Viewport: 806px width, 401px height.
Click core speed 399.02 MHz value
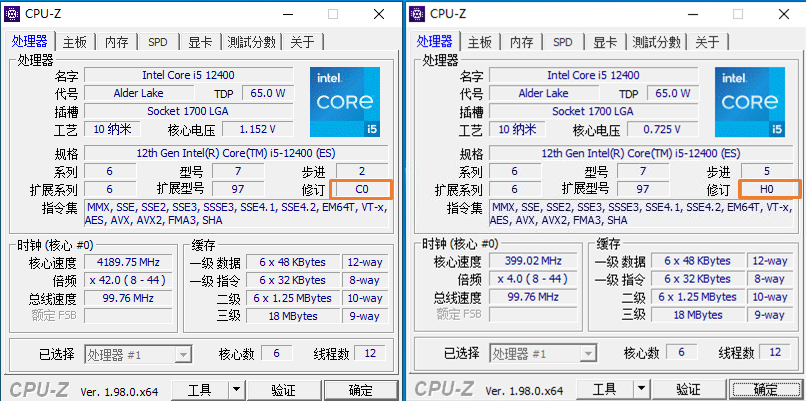(x=534, y=261)
